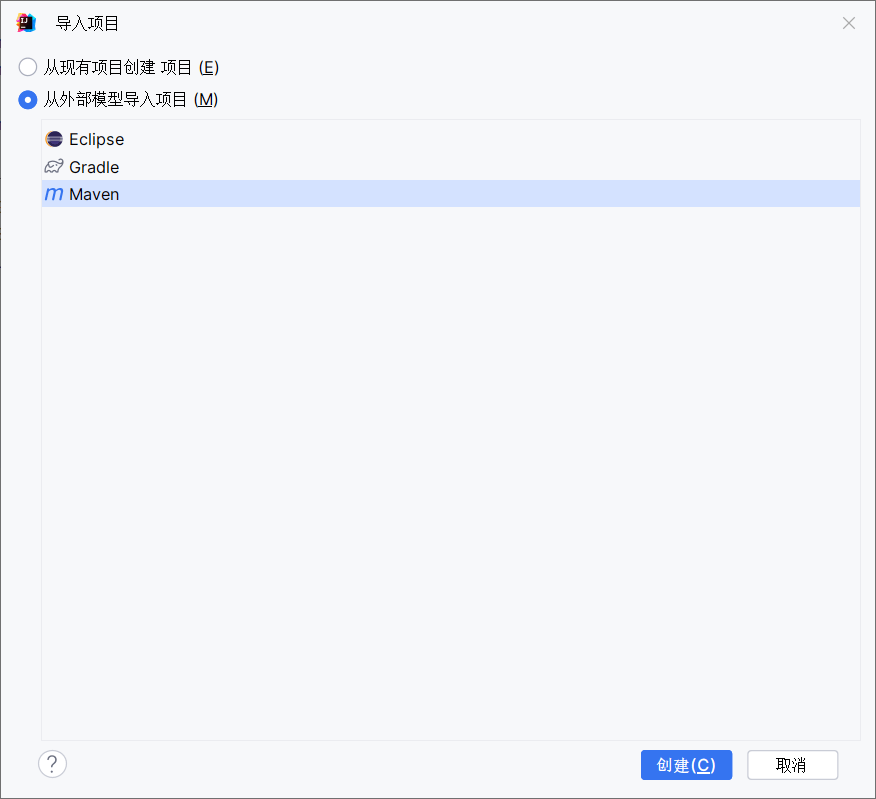Click the Maven 'm' icon
The height and width of the screenshot is (799, 876).
pyautogui.click(x=54, y=194)
